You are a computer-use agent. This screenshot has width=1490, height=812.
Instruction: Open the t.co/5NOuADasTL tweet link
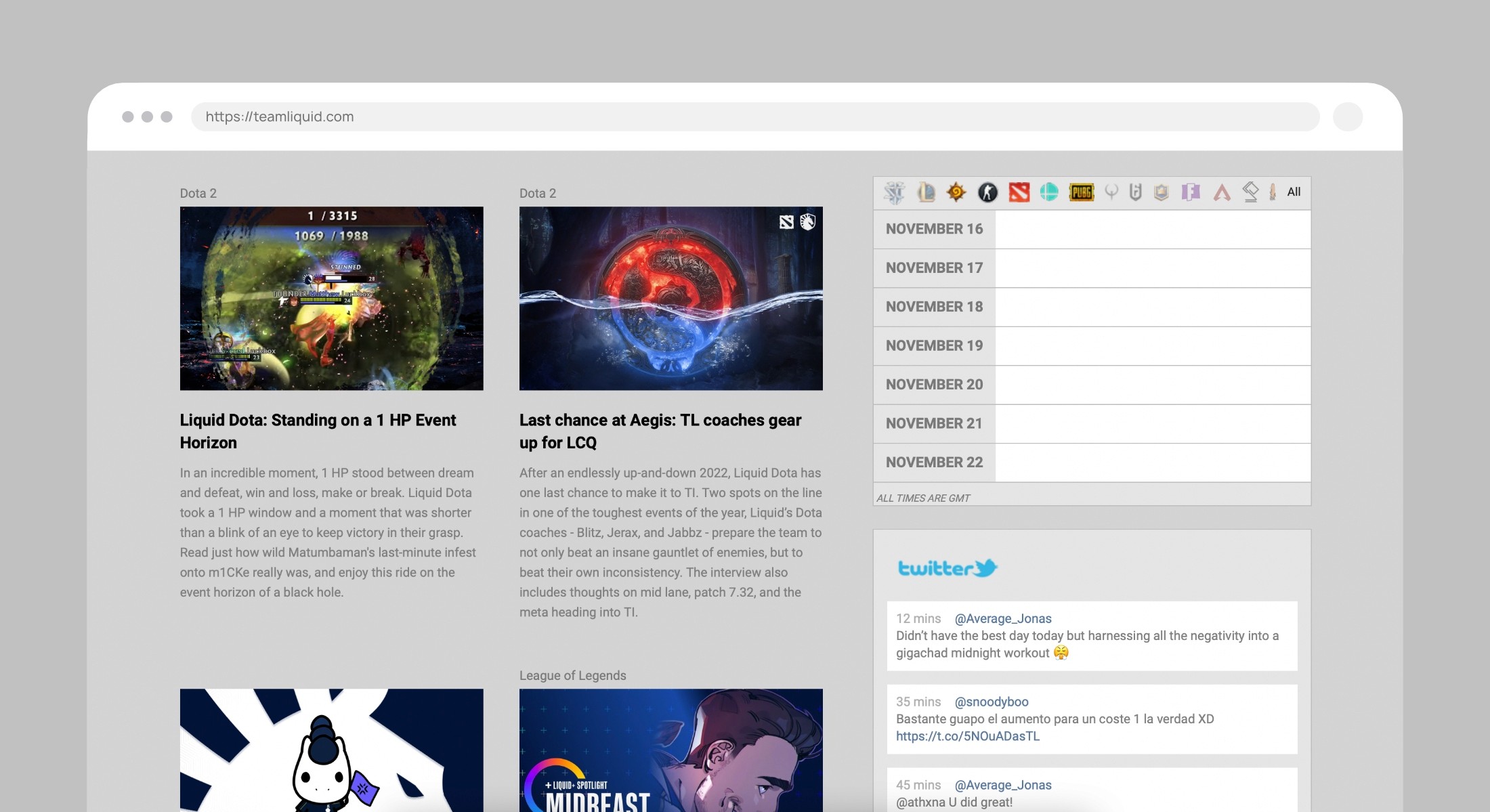point(967,736)
